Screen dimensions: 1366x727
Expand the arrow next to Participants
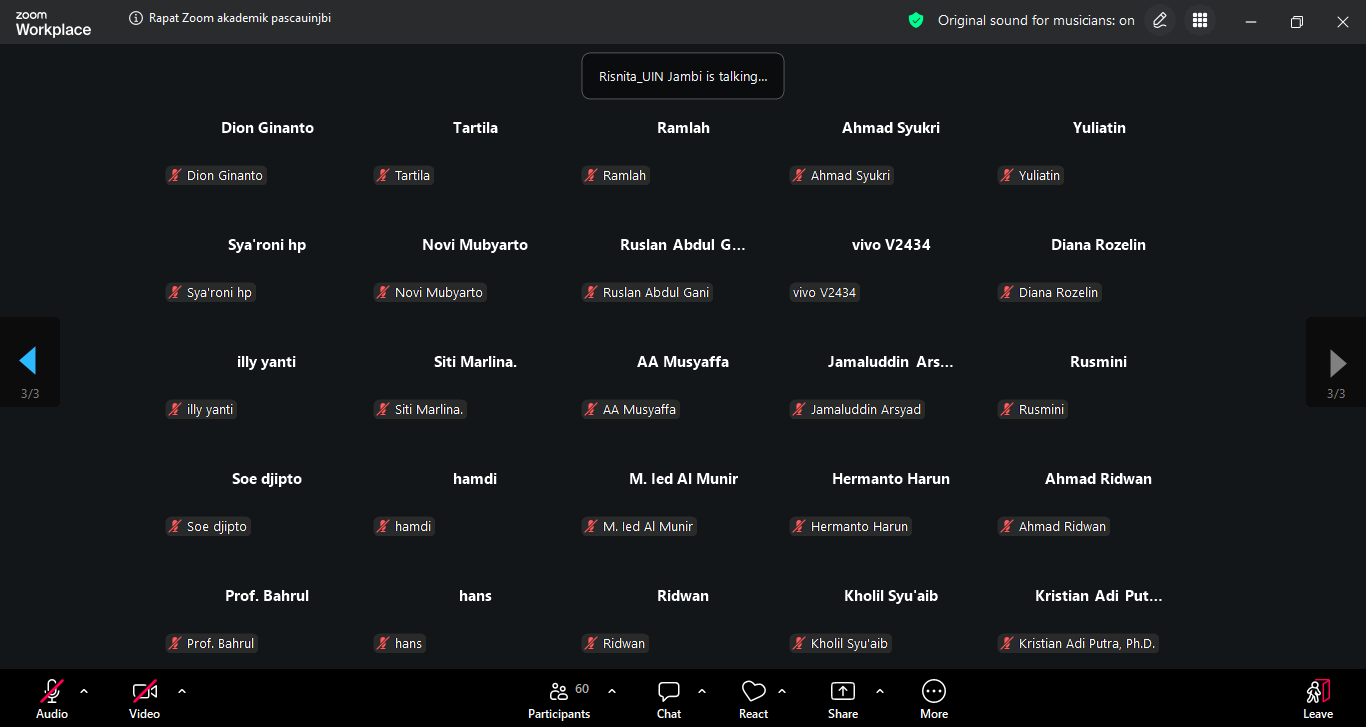[612, 691]
